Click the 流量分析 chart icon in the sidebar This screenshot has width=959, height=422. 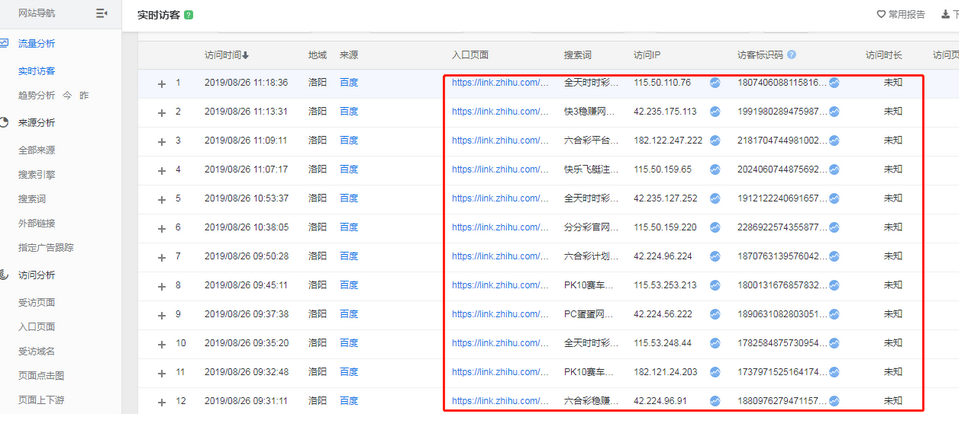pos(6,43)
